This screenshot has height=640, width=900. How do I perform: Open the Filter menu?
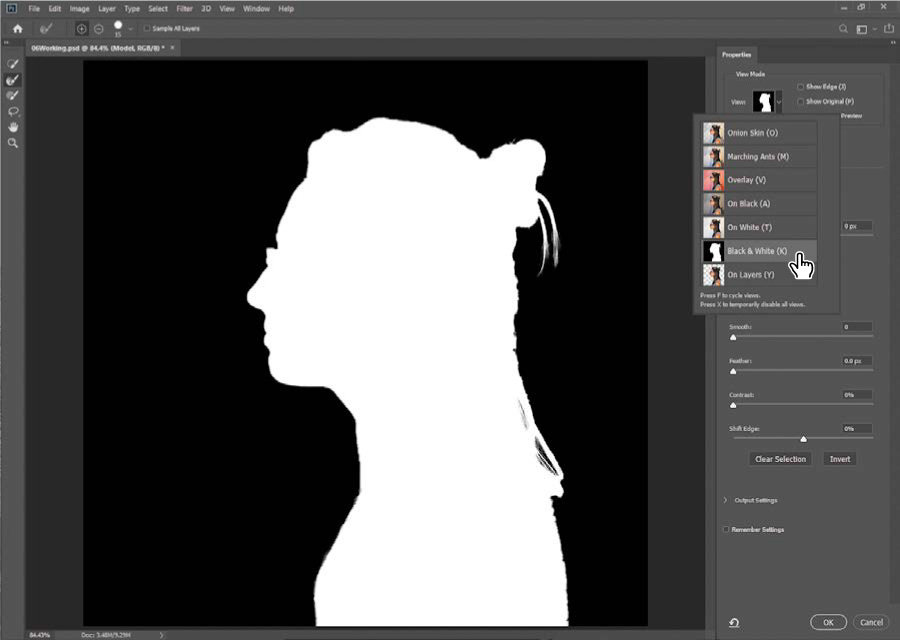pos(184,8)
